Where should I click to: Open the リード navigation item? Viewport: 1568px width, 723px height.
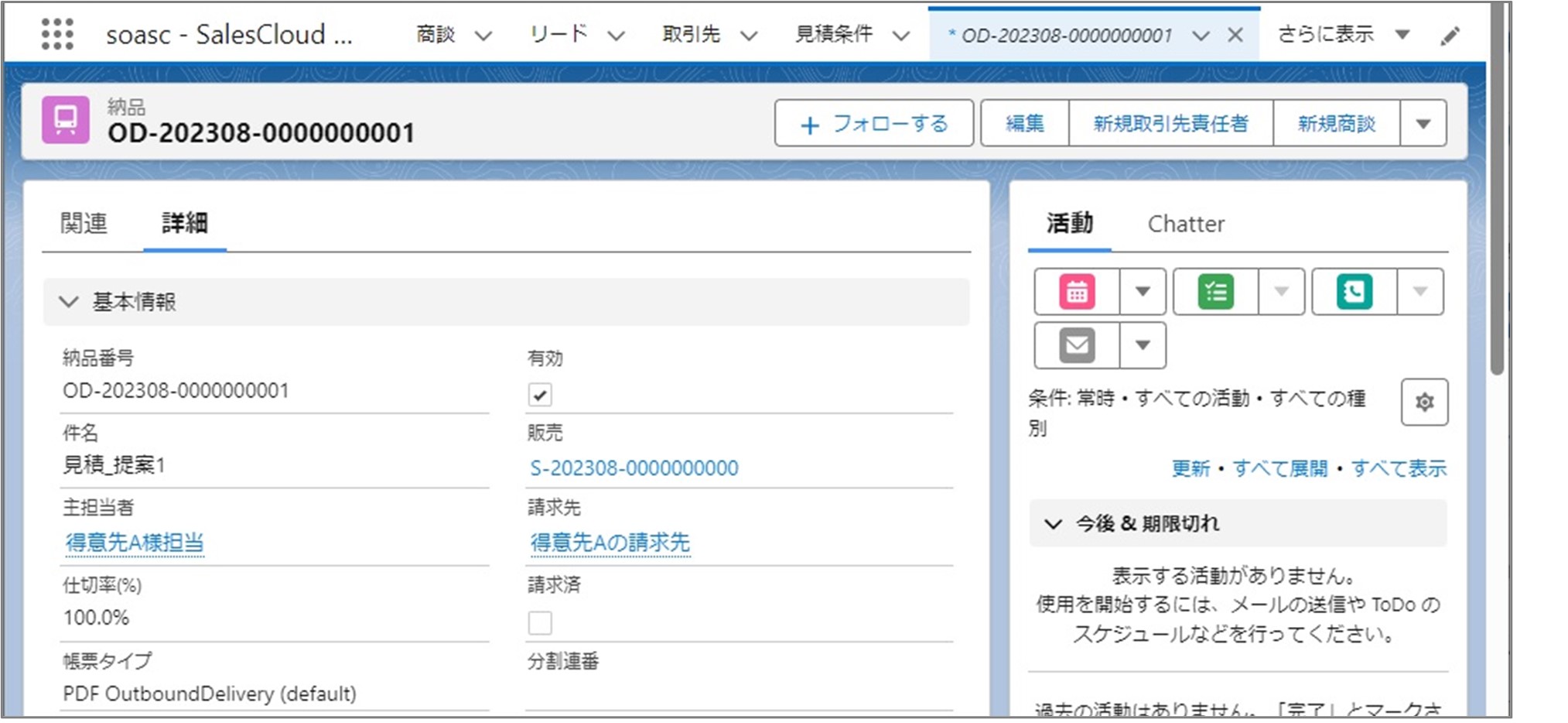coord(559,34)
